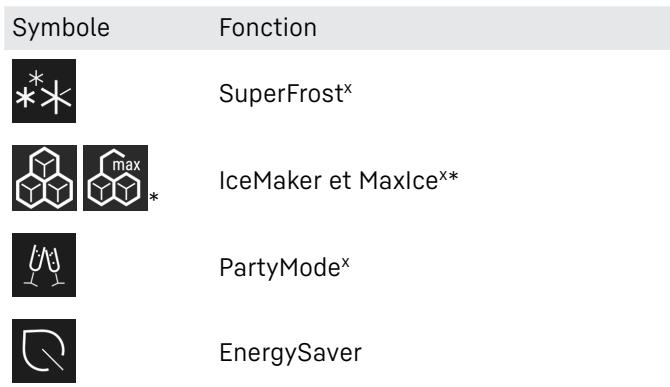Click the SuperFrost snowflake icon
Image resolution: width=670 pixels, height=387 pixels.
(44, 91)
